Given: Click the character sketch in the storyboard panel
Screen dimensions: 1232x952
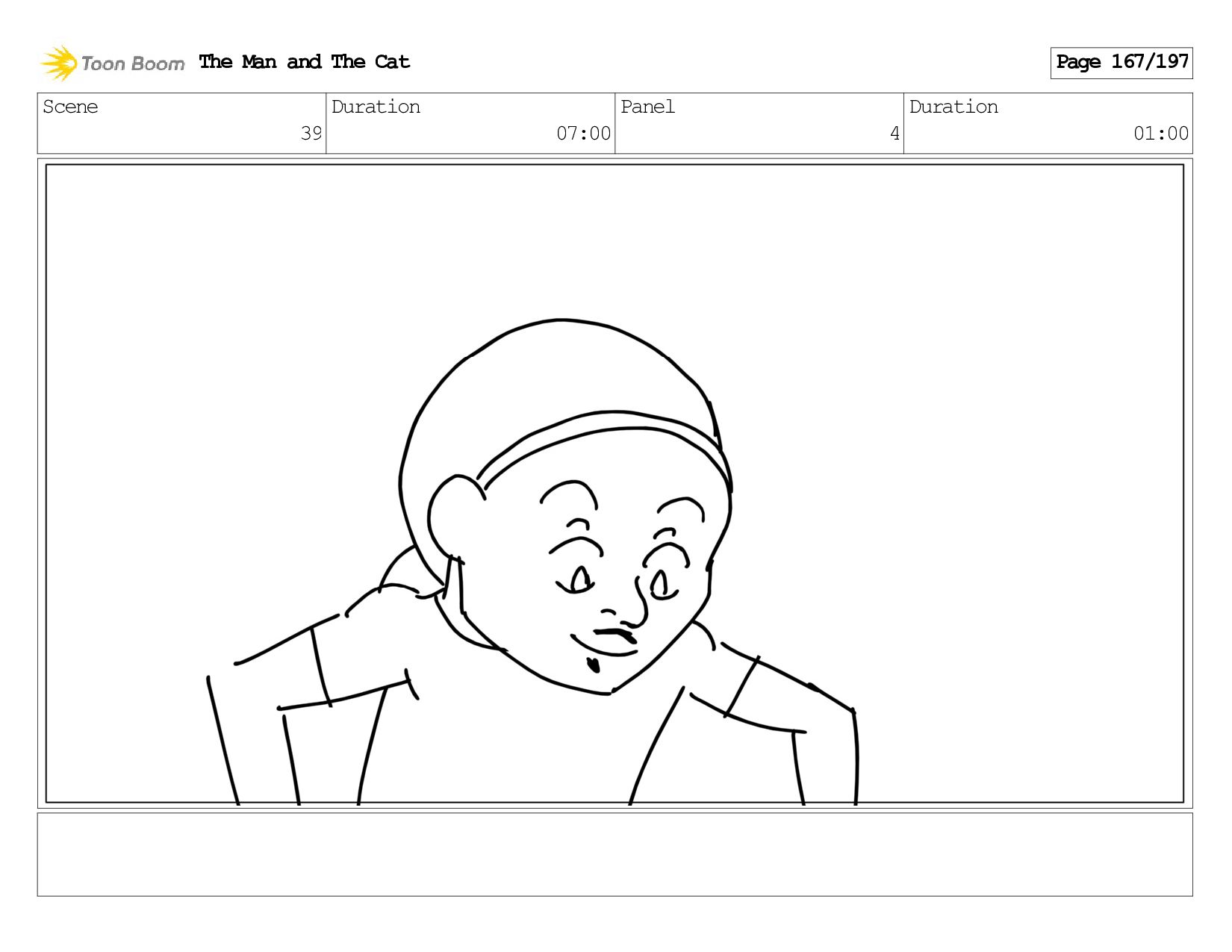Looking at the screenshot, I should pyautogui.click(x=532, y=562).
